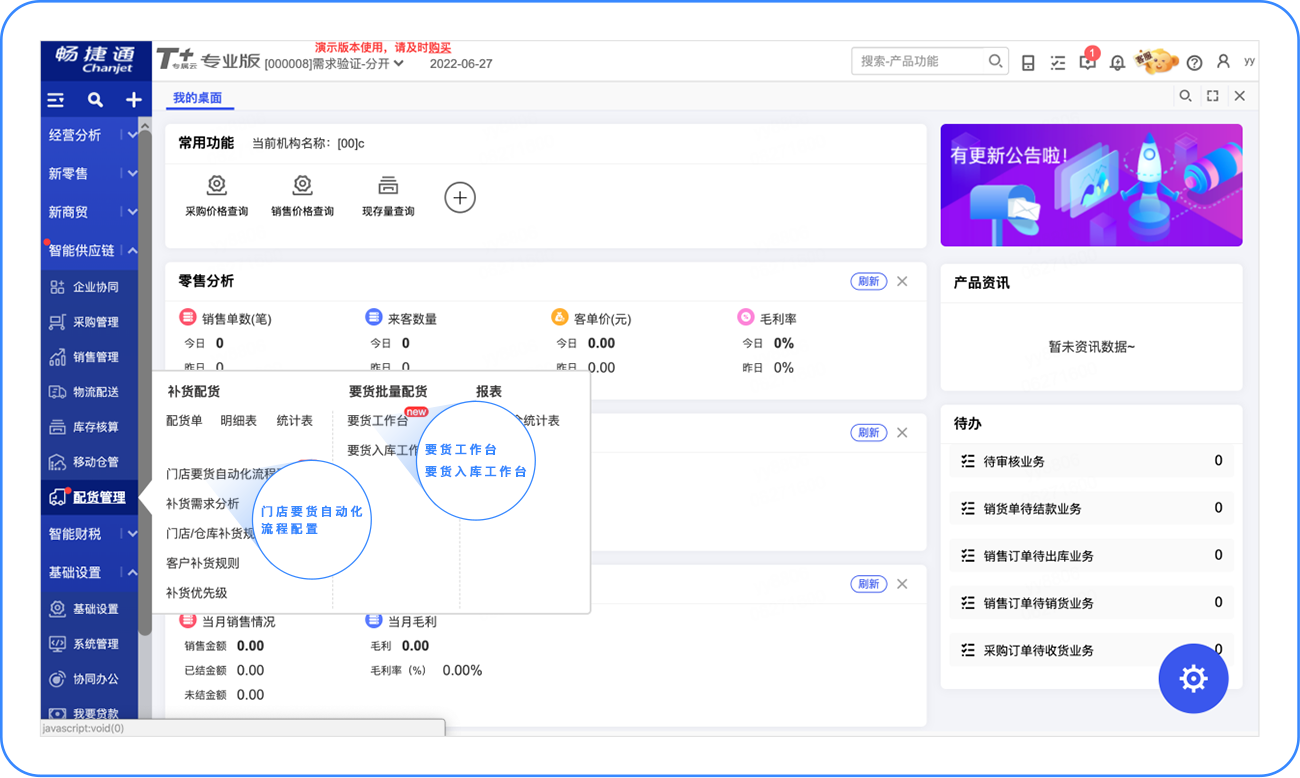Open 采购价格查询 shortcut icon

[216, 185]
